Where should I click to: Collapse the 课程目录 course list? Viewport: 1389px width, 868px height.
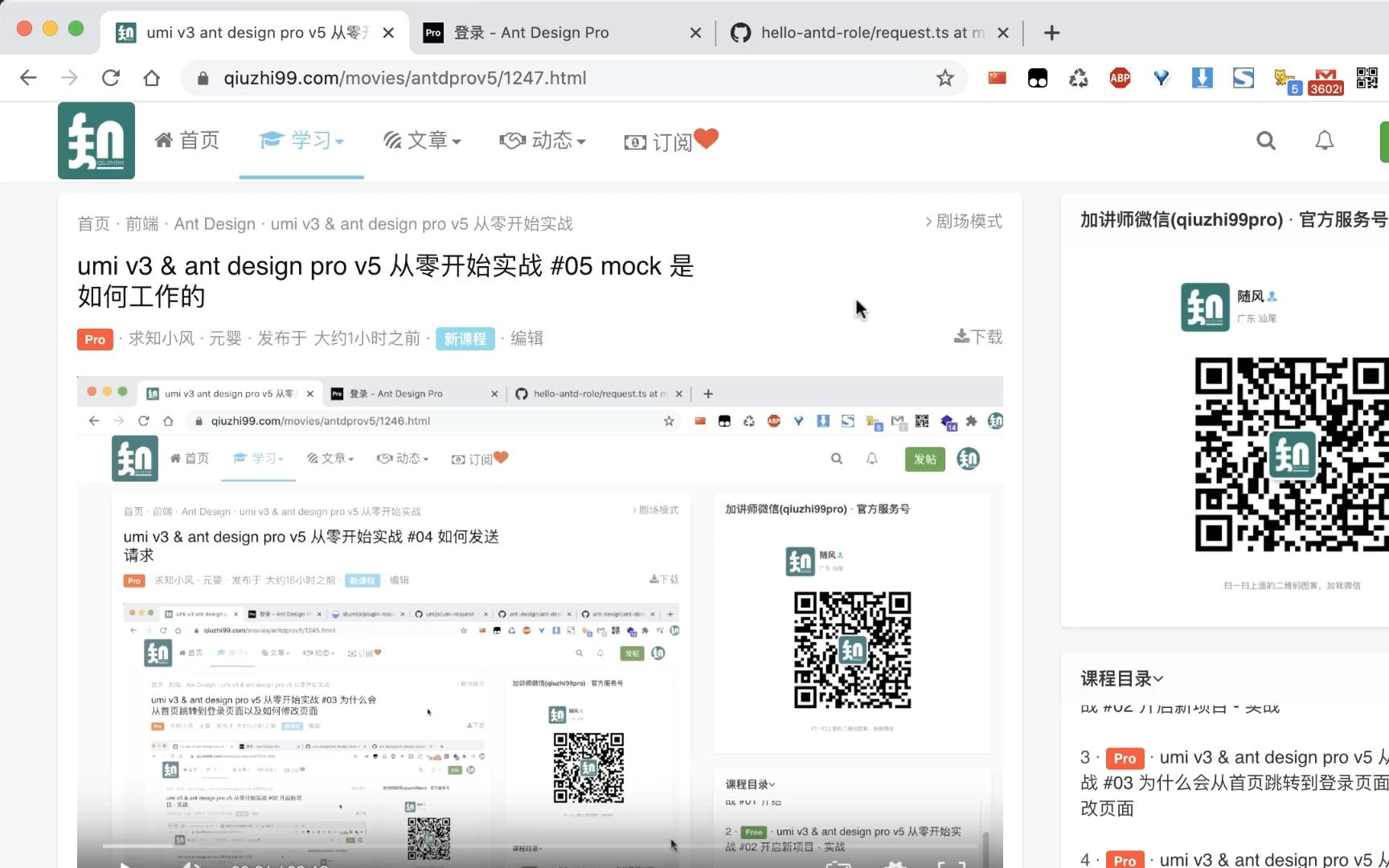click(x=1122, y=678)
